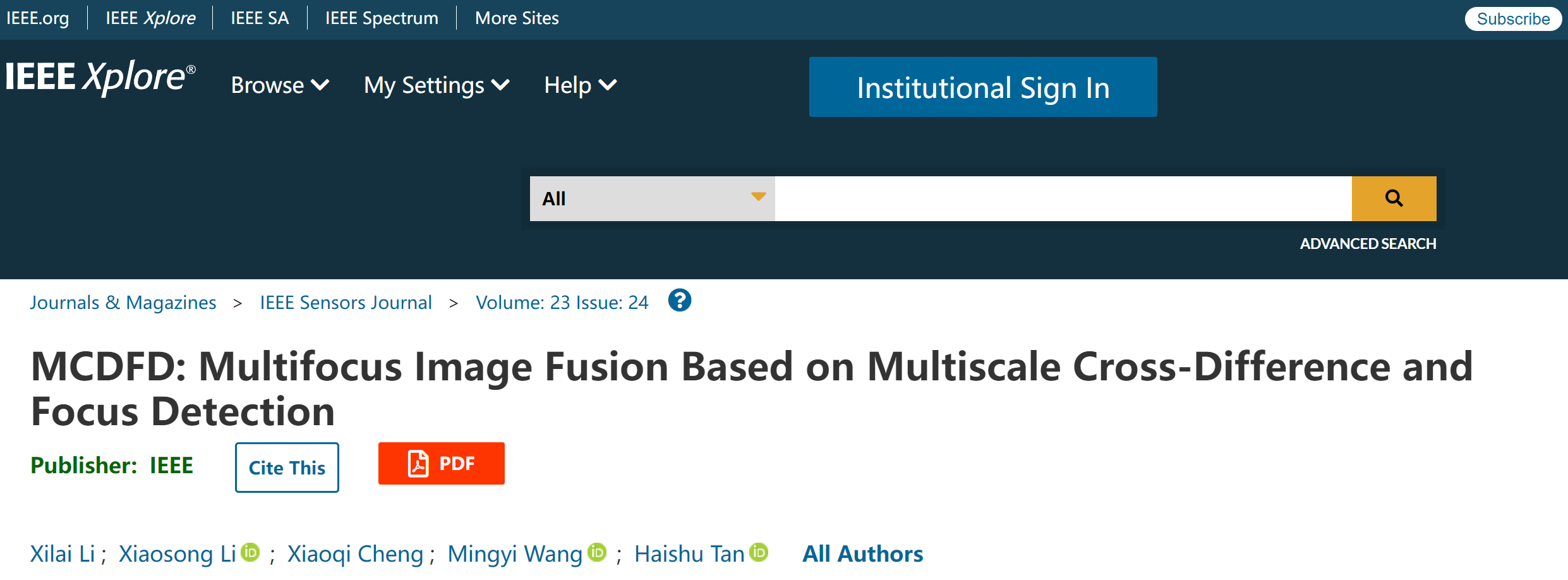Open Haishu Tan's ORCID icon
This screenshot has height=580, width=1568.
(x=759, y=553)
